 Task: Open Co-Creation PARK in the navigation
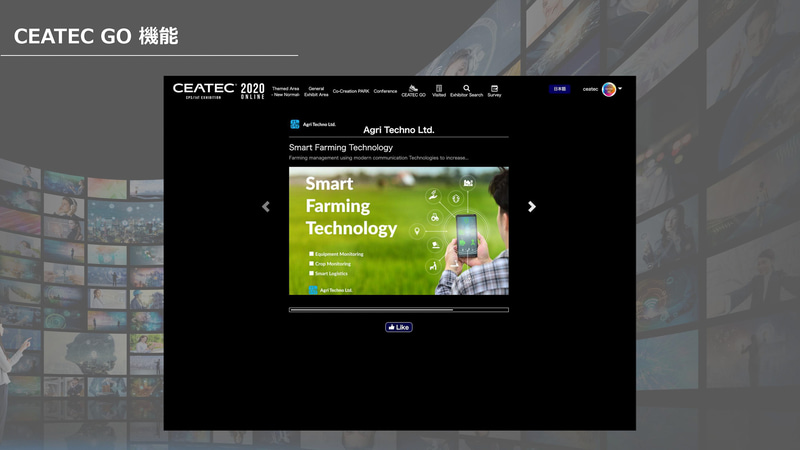click(351, 91)
